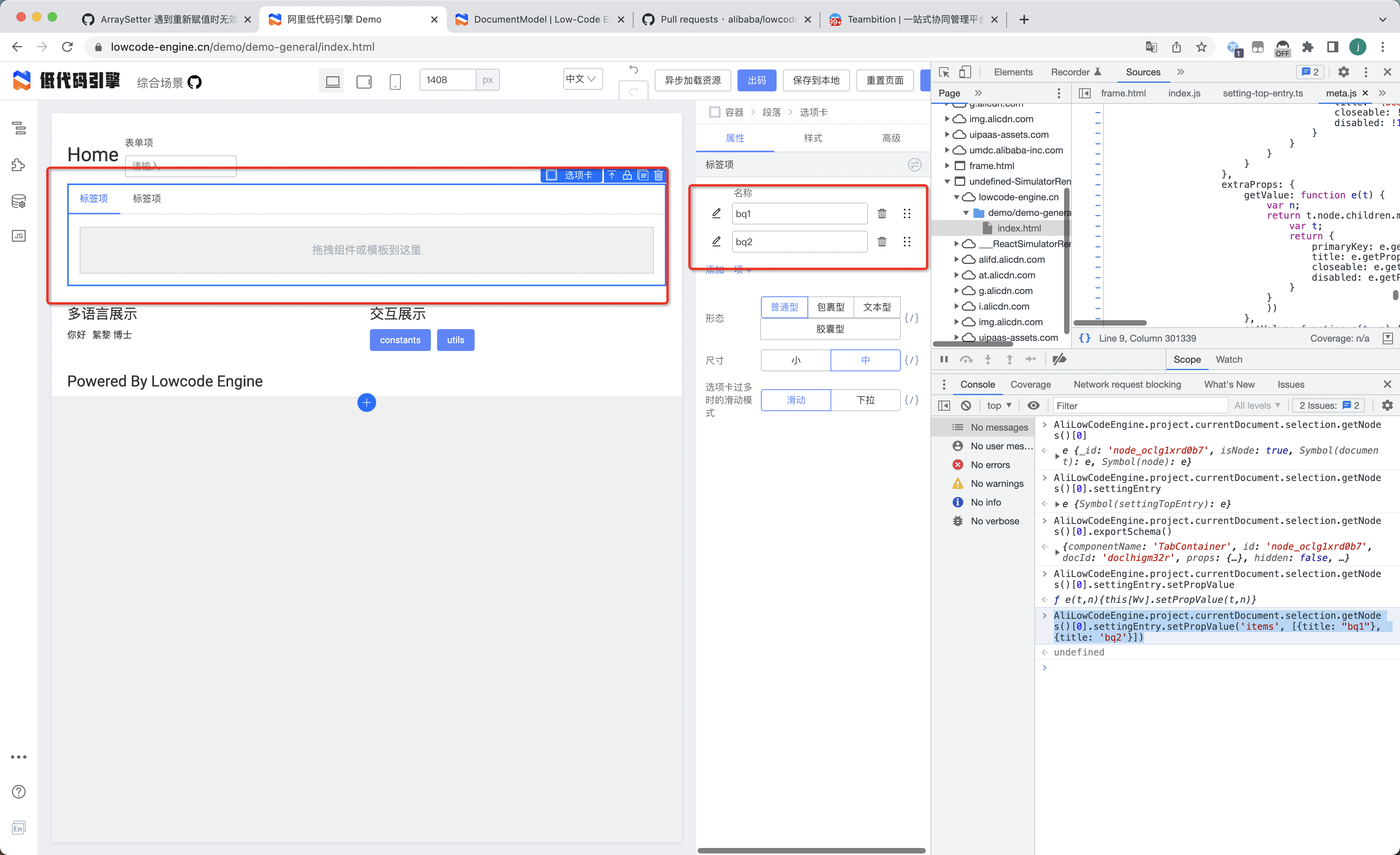The width and height of the screenshot is (1400, 855).
Task: Switch to the 样式 tab in settings panel
Action: tap(812, 138)
